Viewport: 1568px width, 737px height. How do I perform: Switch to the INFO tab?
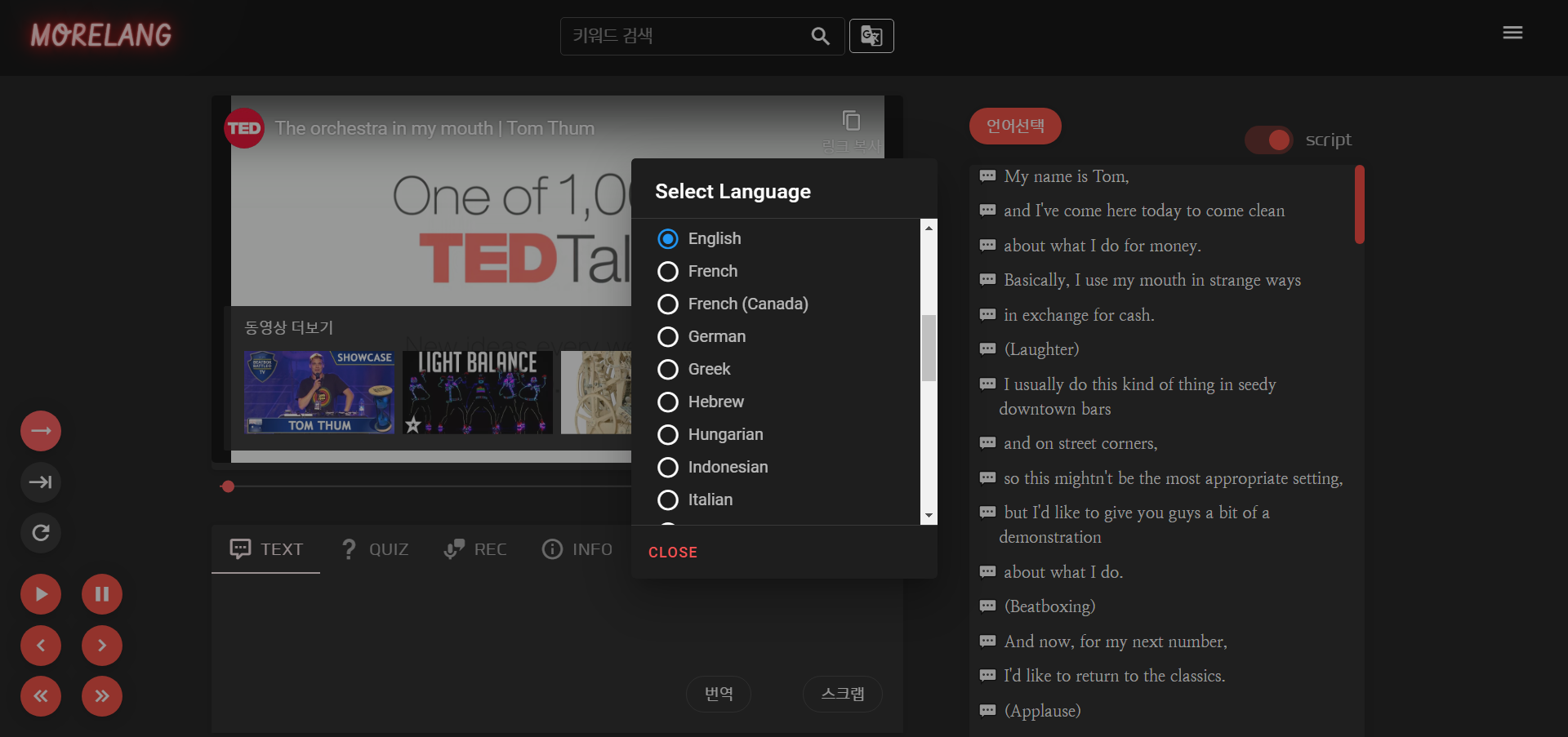tap(577, 549)
